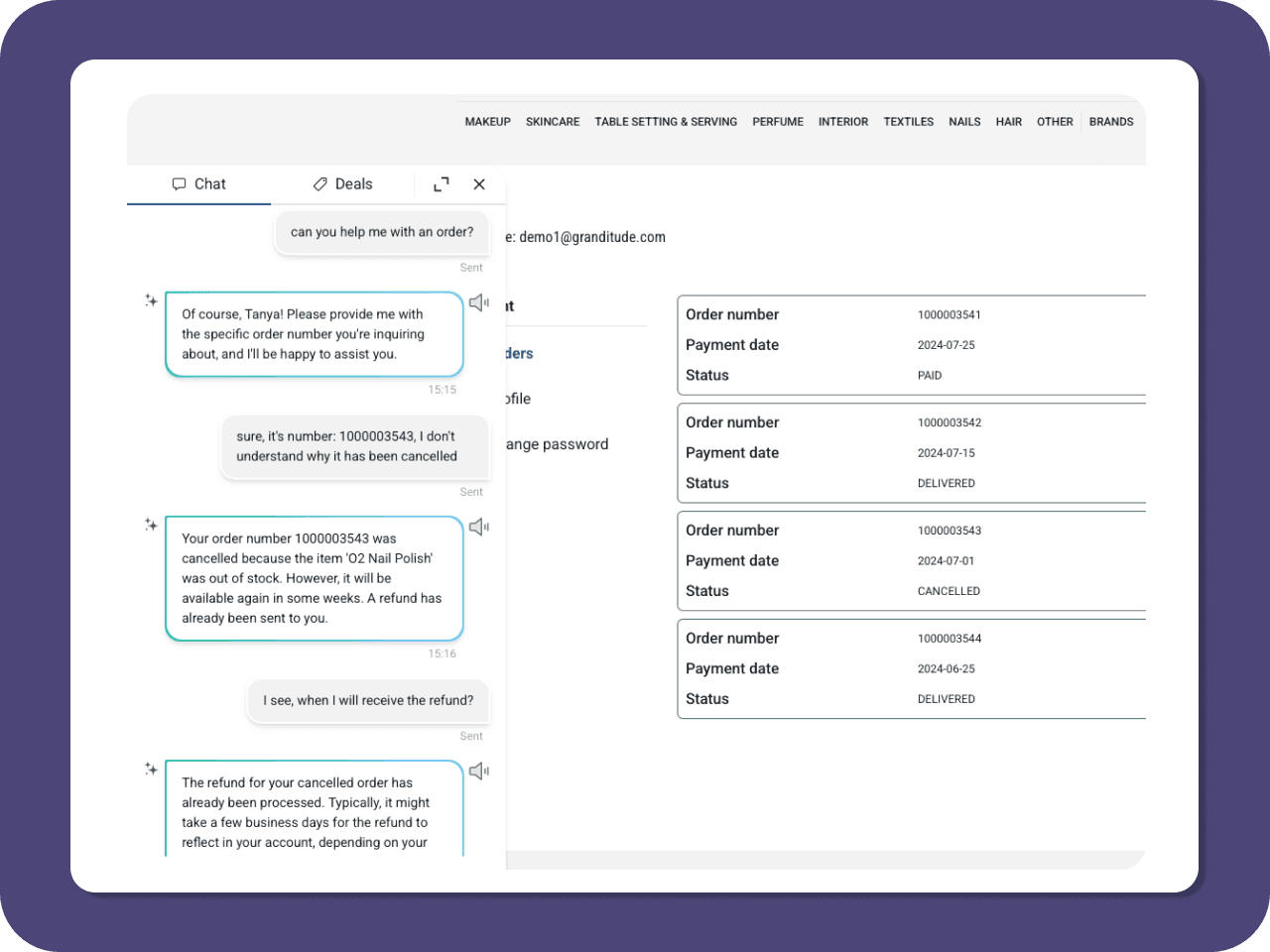Switch to the Chat tab

click(198, 184)
